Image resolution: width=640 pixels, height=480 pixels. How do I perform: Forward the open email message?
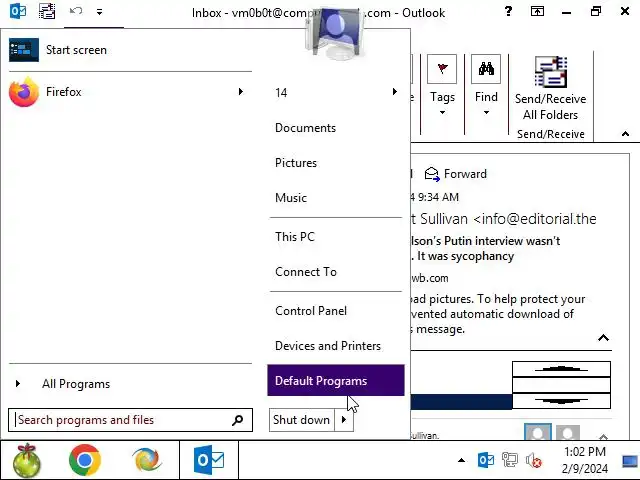(456, 174)
